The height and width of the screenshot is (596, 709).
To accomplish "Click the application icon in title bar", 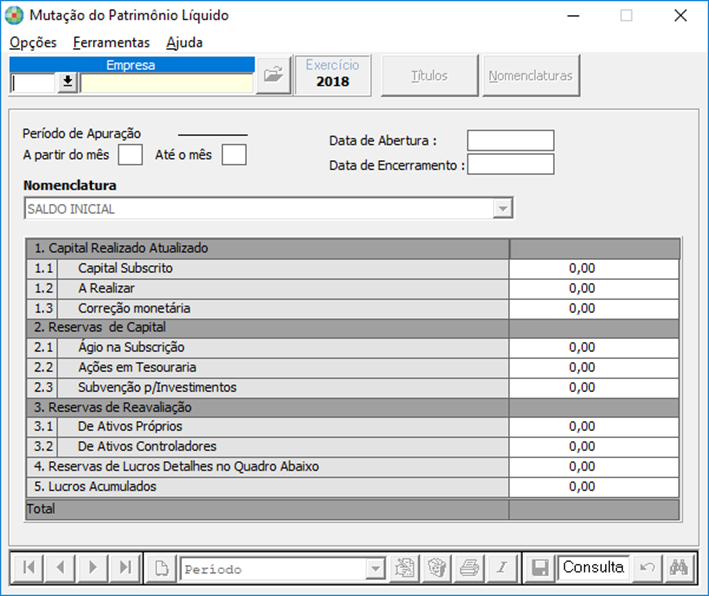I will point(14,15).
